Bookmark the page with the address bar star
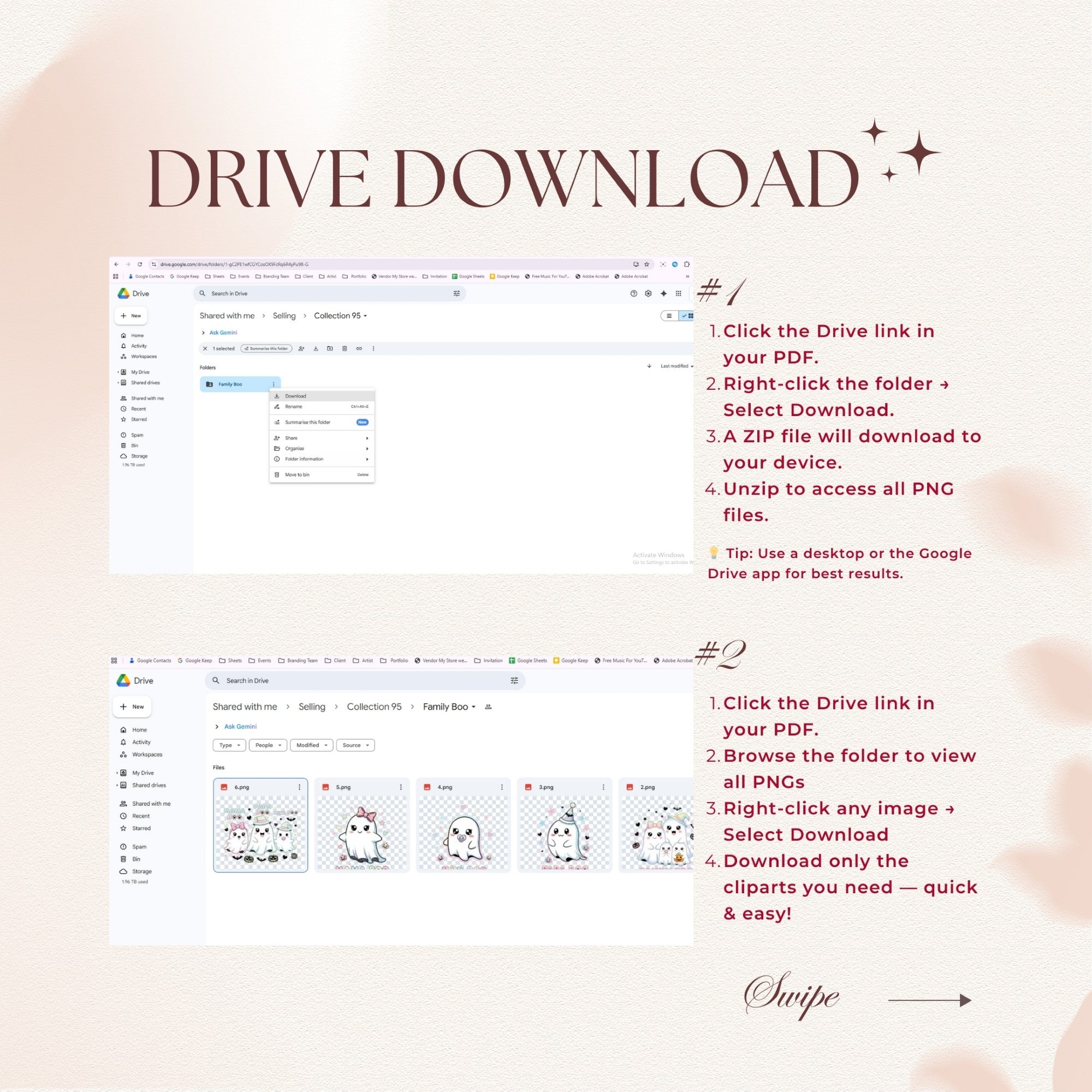The image size is (1092, 1092). tap(646, 264)
